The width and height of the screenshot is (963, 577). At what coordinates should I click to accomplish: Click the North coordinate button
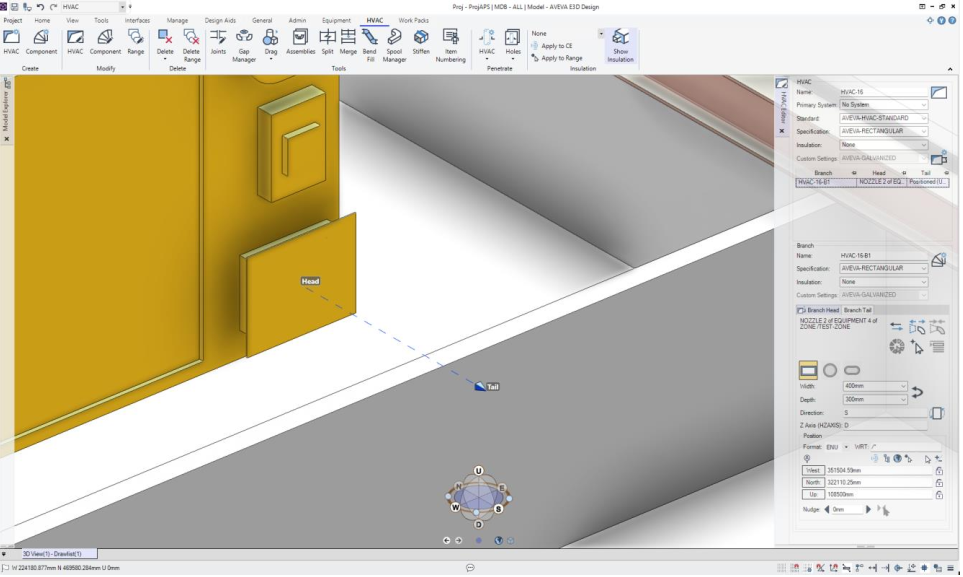pyautogui.click(x=813, y=482)
